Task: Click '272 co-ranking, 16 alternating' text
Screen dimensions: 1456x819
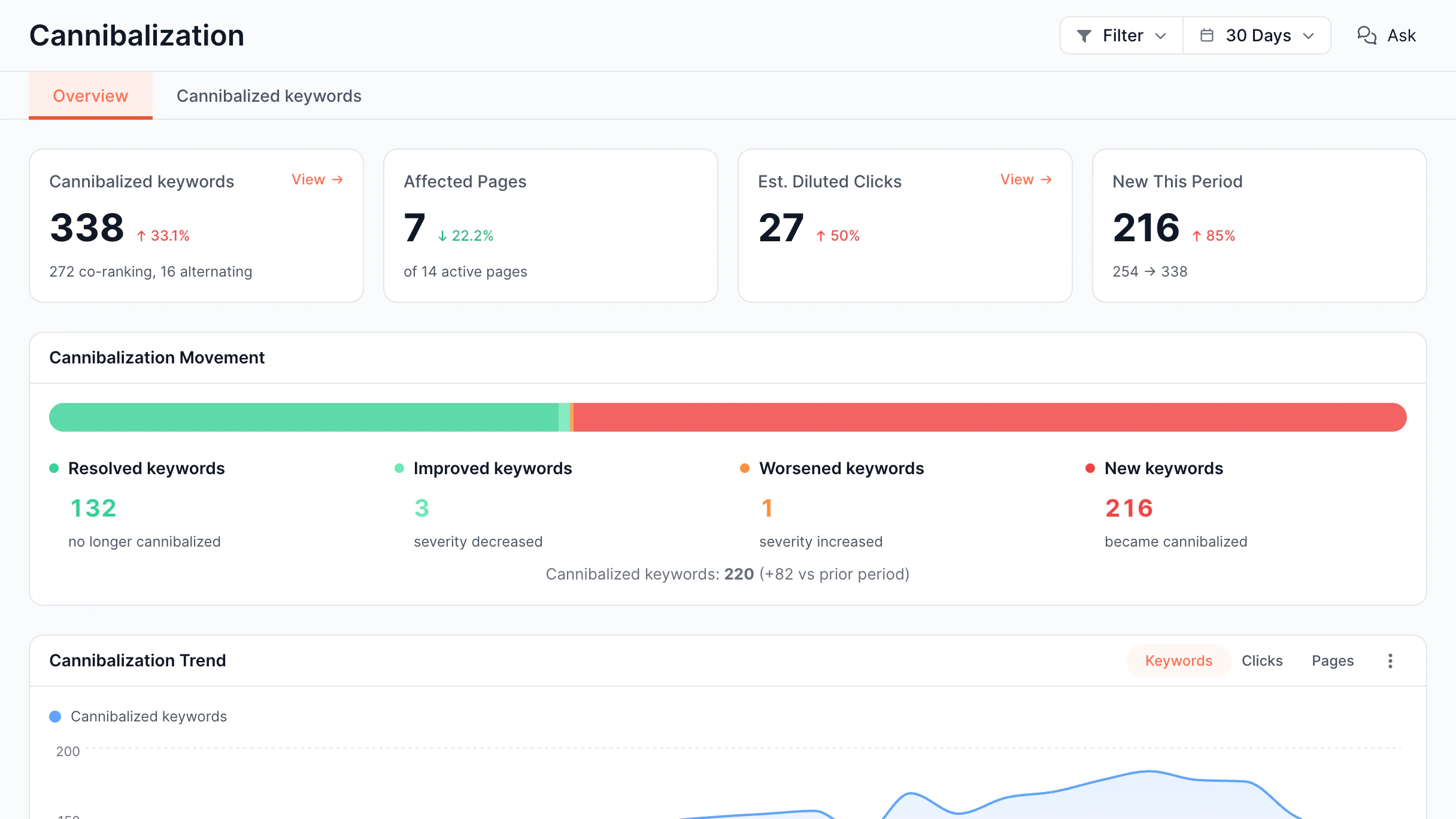Action: pos(151,271)
